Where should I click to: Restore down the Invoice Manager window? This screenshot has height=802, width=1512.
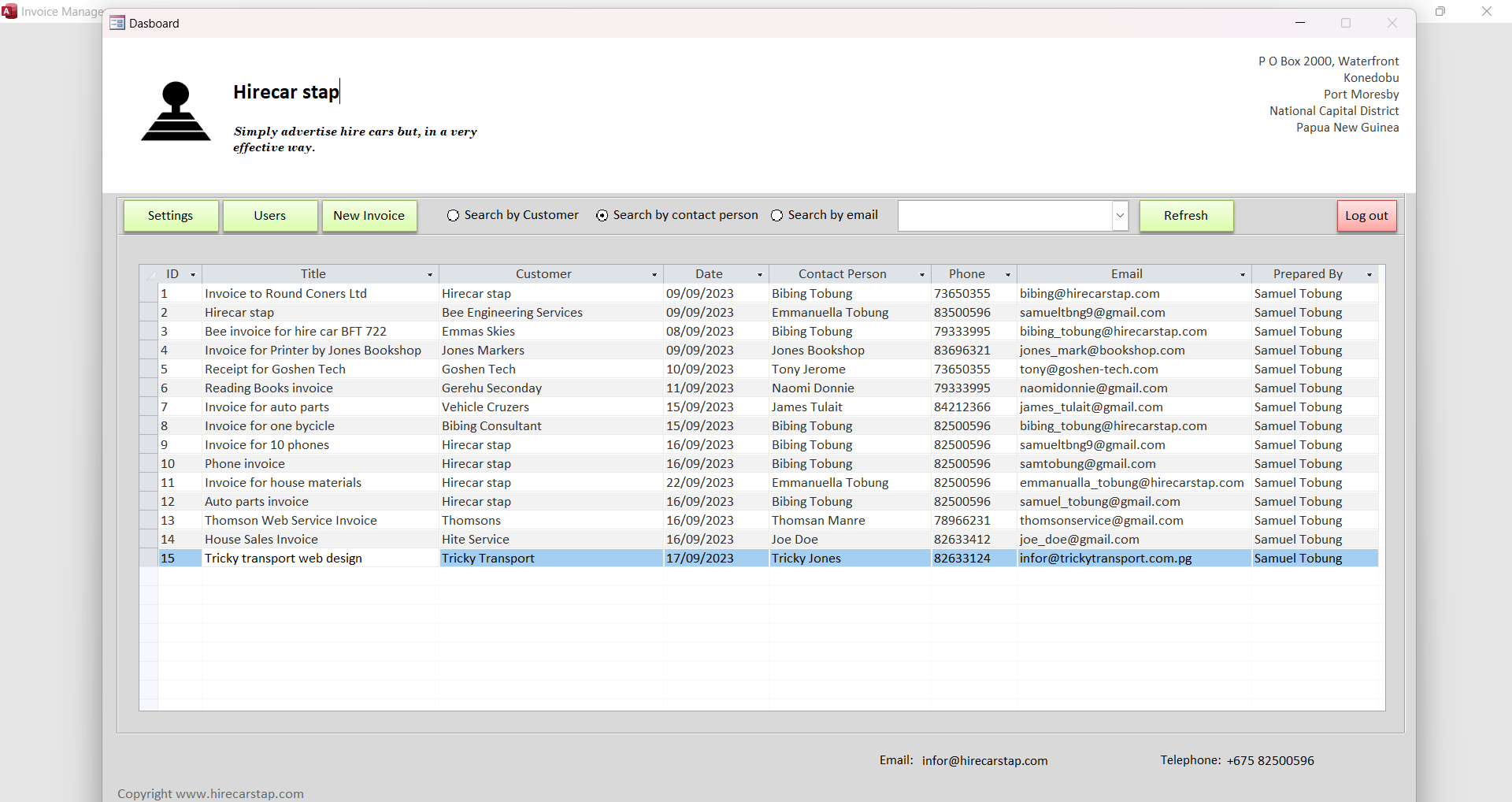1440,11
